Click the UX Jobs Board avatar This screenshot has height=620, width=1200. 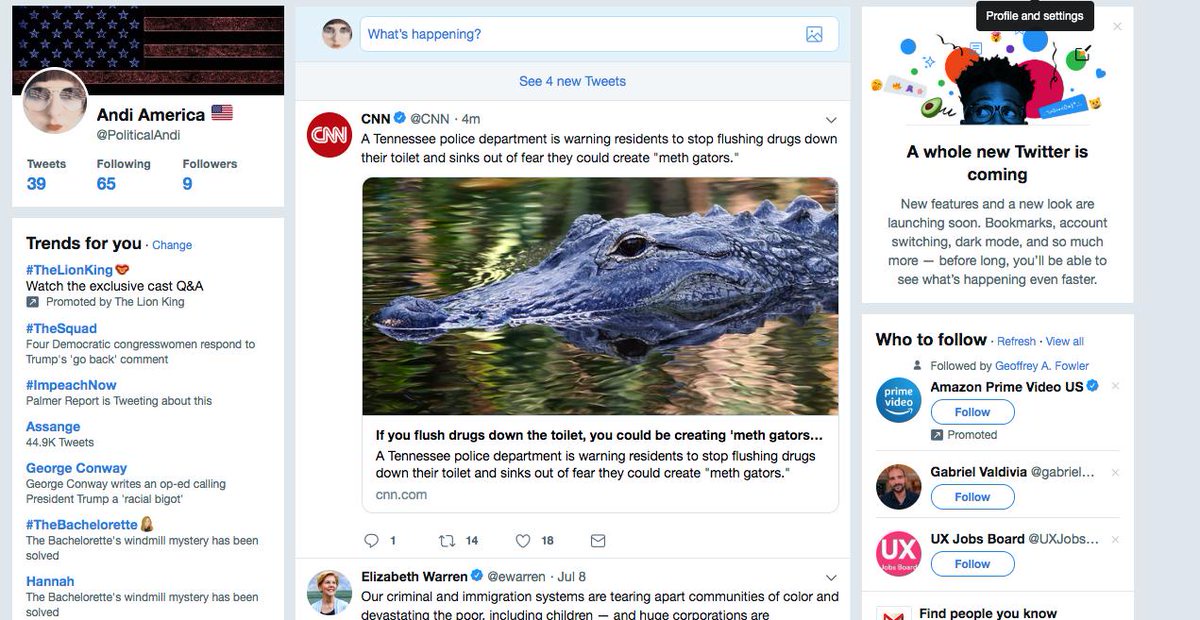coord(898,554)
